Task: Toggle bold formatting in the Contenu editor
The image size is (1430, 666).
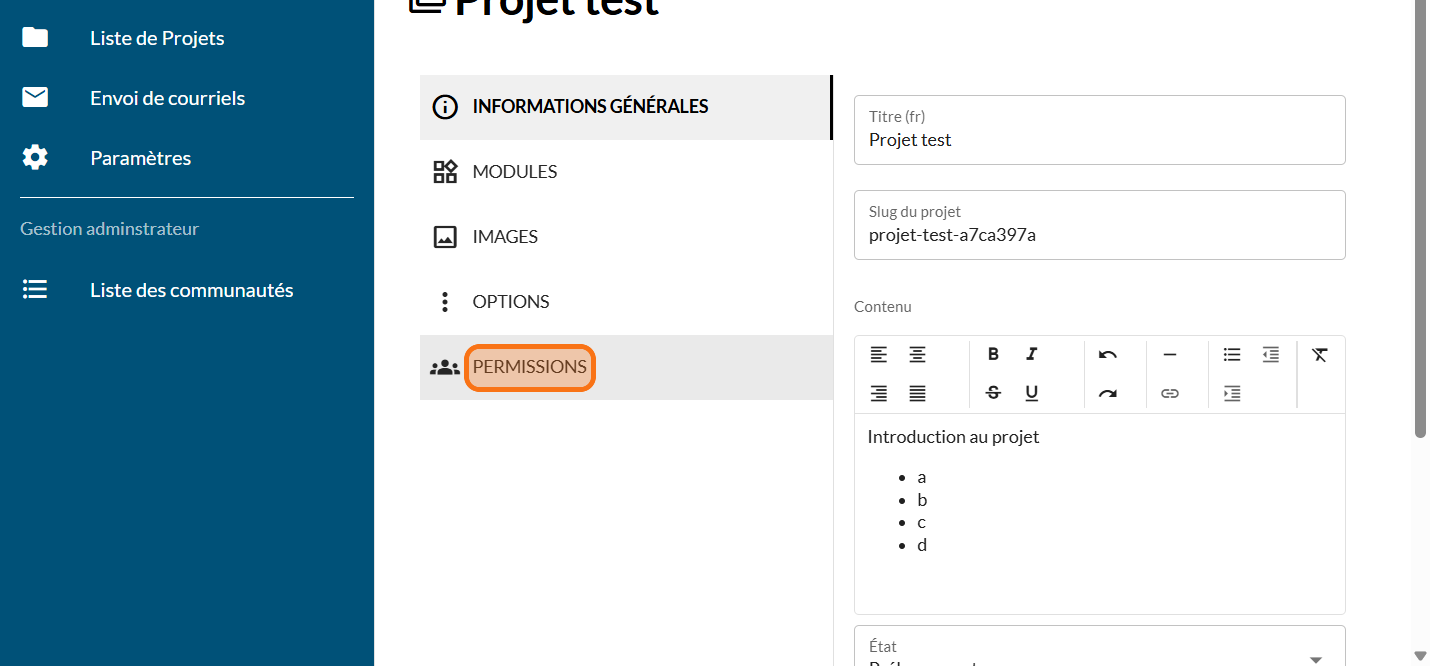Action: [x=993, y=354]
